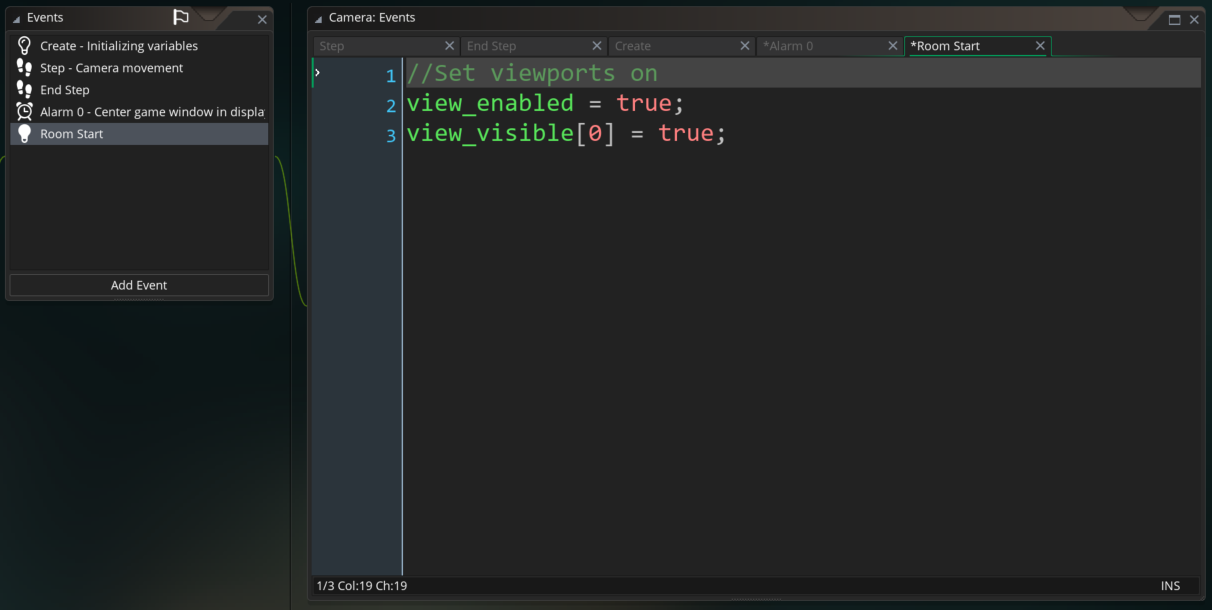Click the '1/3 Col:19 Ch:19' status text
1212x610 pixels.
tap(361, 586)
